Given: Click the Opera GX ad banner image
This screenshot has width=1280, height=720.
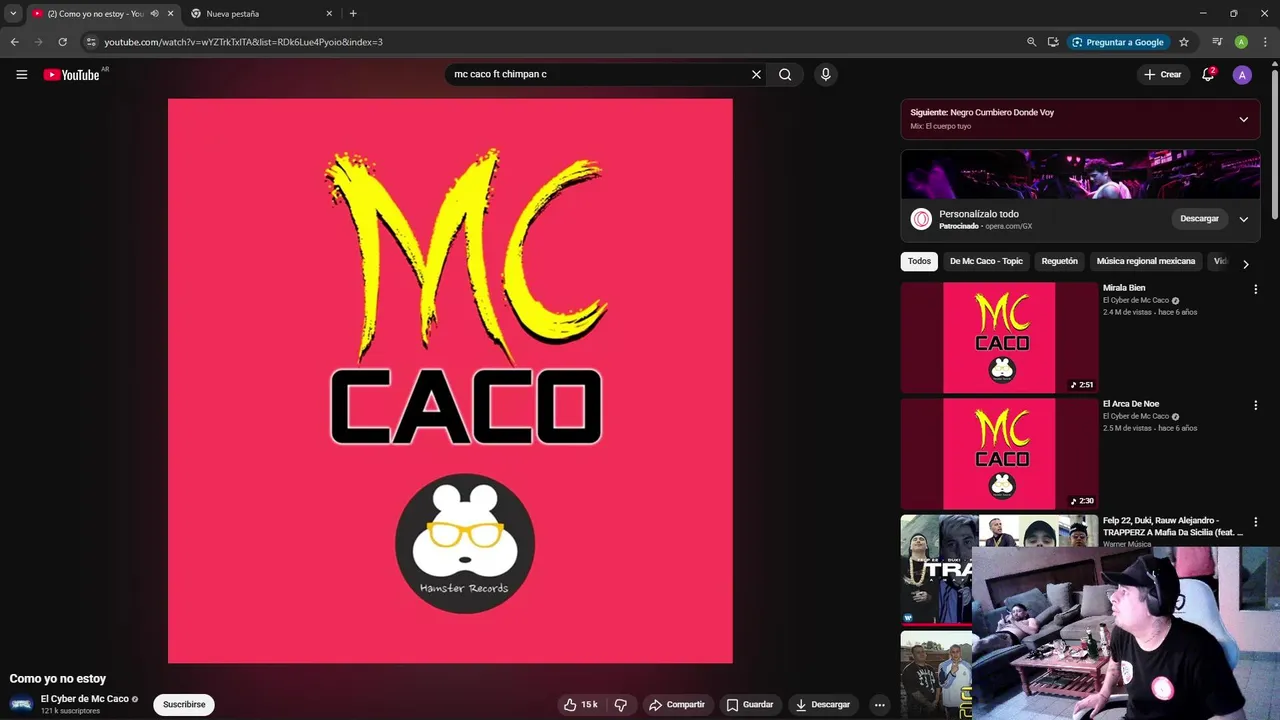Looking at the screenshot, I should (x=1080, y=174).
